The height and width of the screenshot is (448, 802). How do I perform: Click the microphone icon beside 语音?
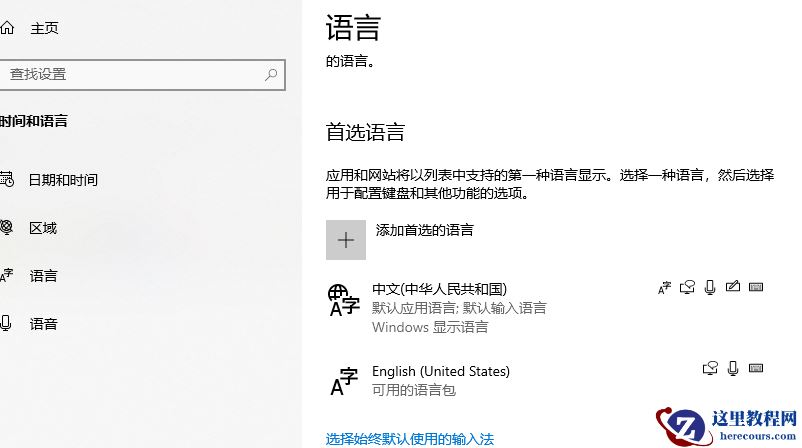[x=6, y=323]
